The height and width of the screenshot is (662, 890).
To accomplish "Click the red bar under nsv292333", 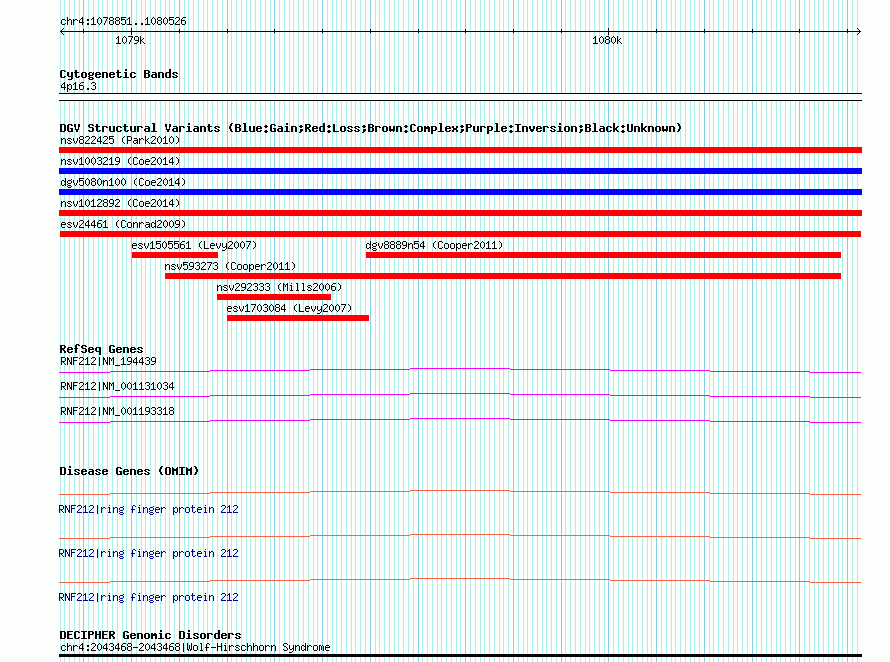I will pyautogui.click(x=274, y=297).
